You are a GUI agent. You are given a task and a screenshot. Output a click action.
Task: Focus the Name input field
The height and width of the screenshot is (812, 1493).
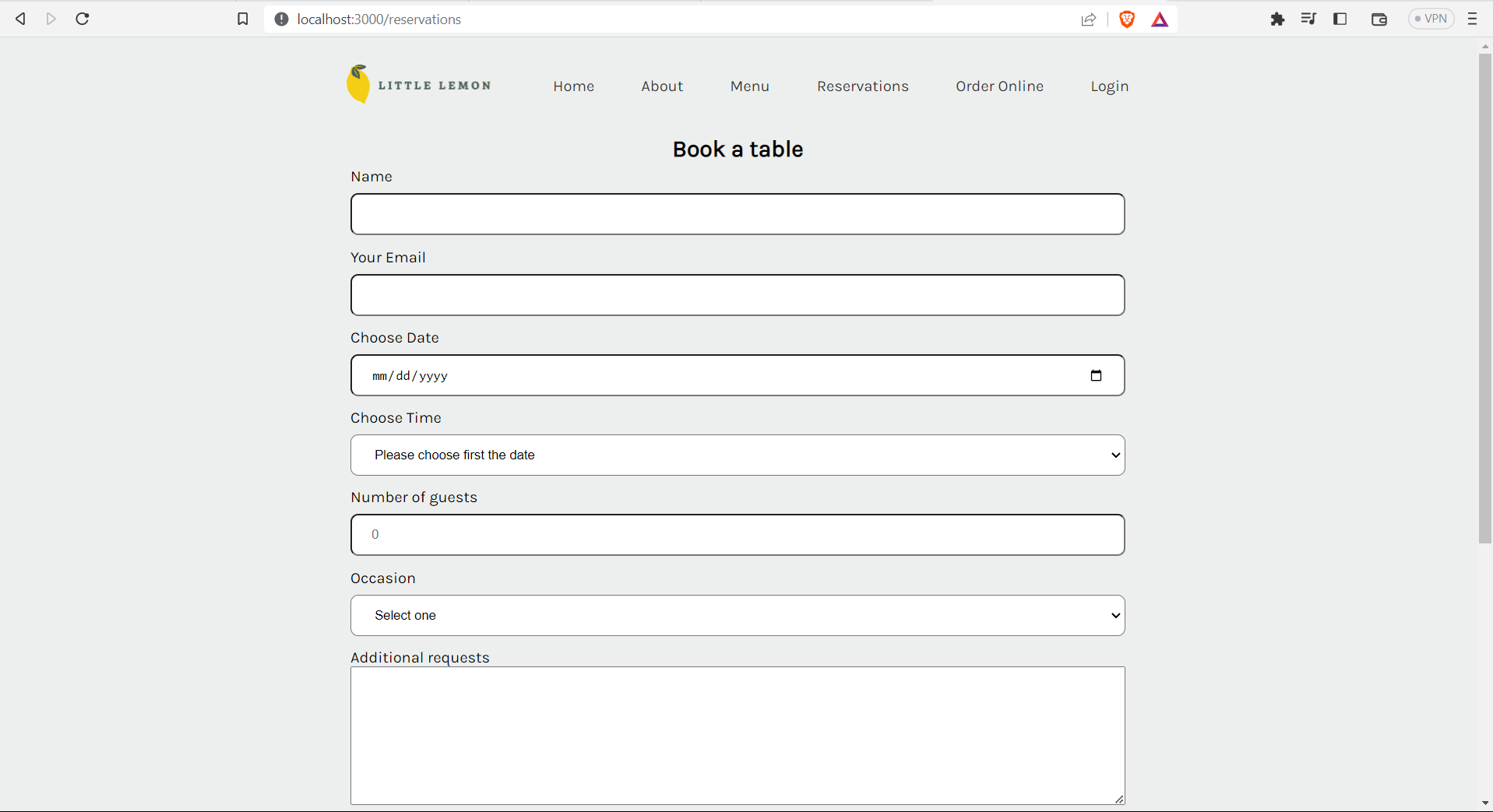coord(738,214)
